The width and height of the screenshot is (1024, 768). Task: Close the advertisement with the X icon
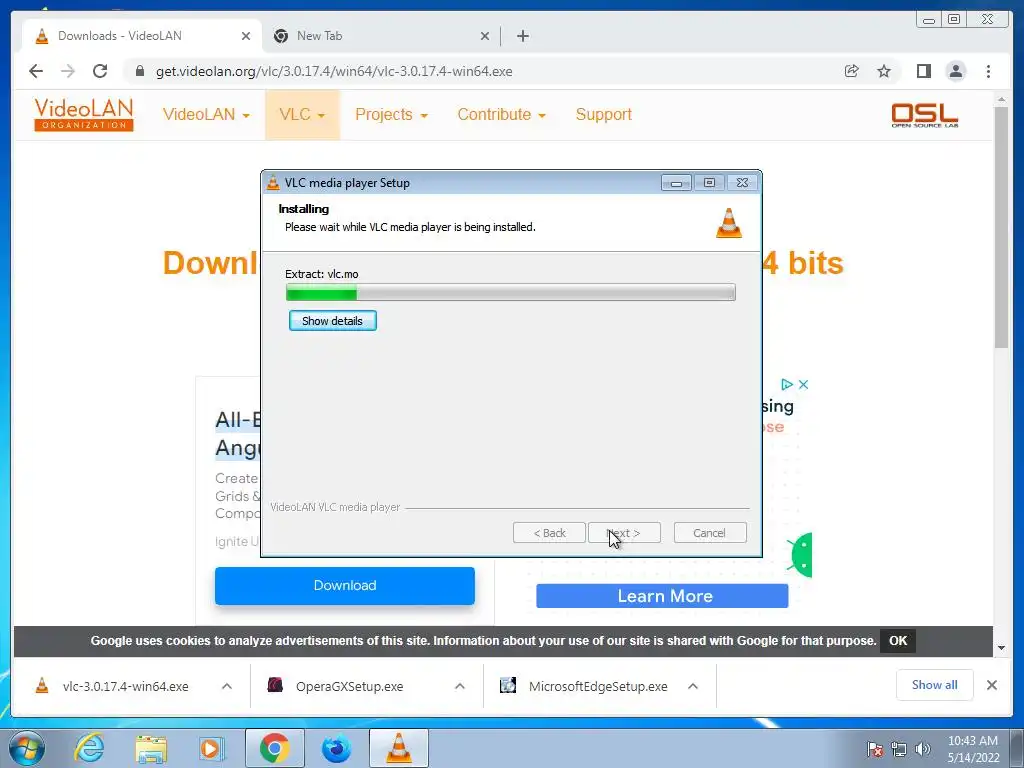point(803,384)
